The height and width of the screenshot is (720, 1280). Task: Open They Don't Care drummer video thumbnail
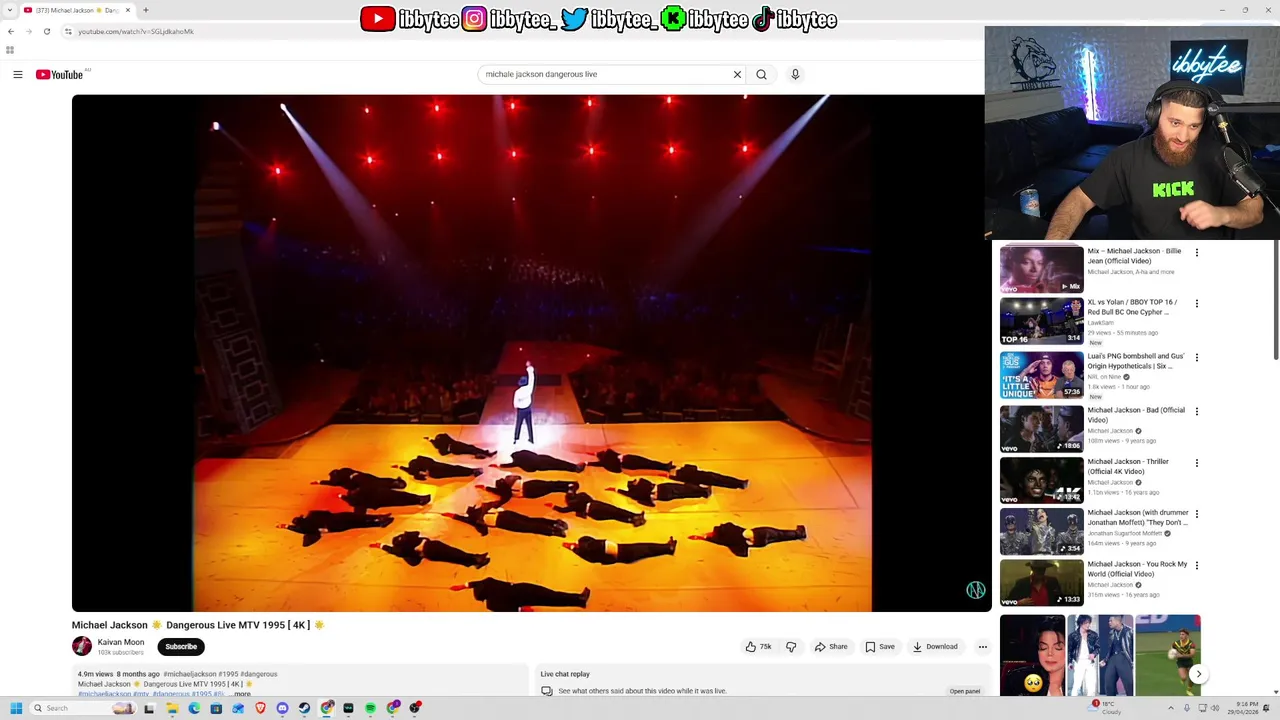click(1041, 531)
